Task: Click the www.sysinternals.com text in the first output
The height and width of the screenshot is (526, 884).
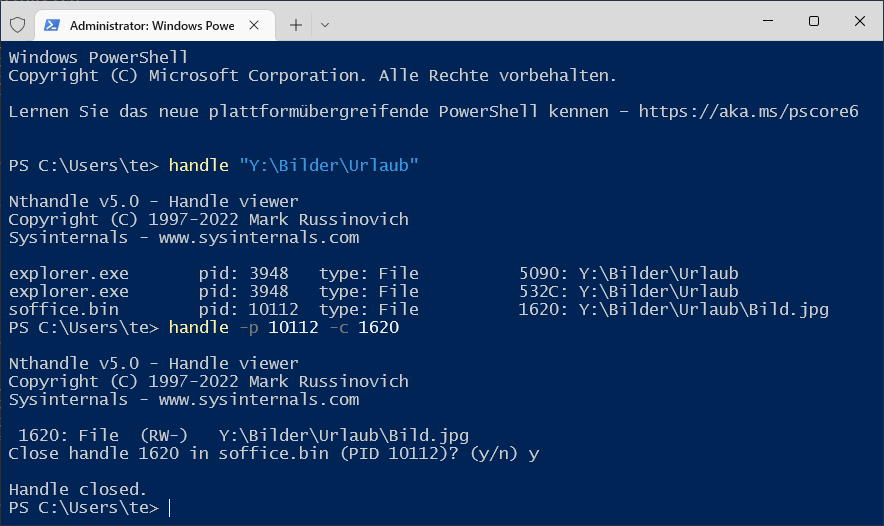Action: (x=259, y=237)
